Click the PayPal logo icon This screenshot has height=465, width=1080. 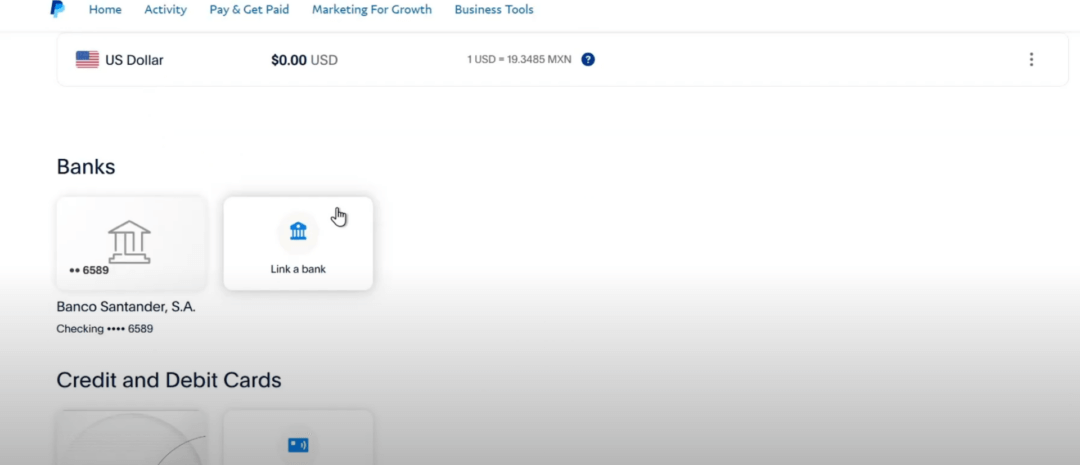(58, 9)
